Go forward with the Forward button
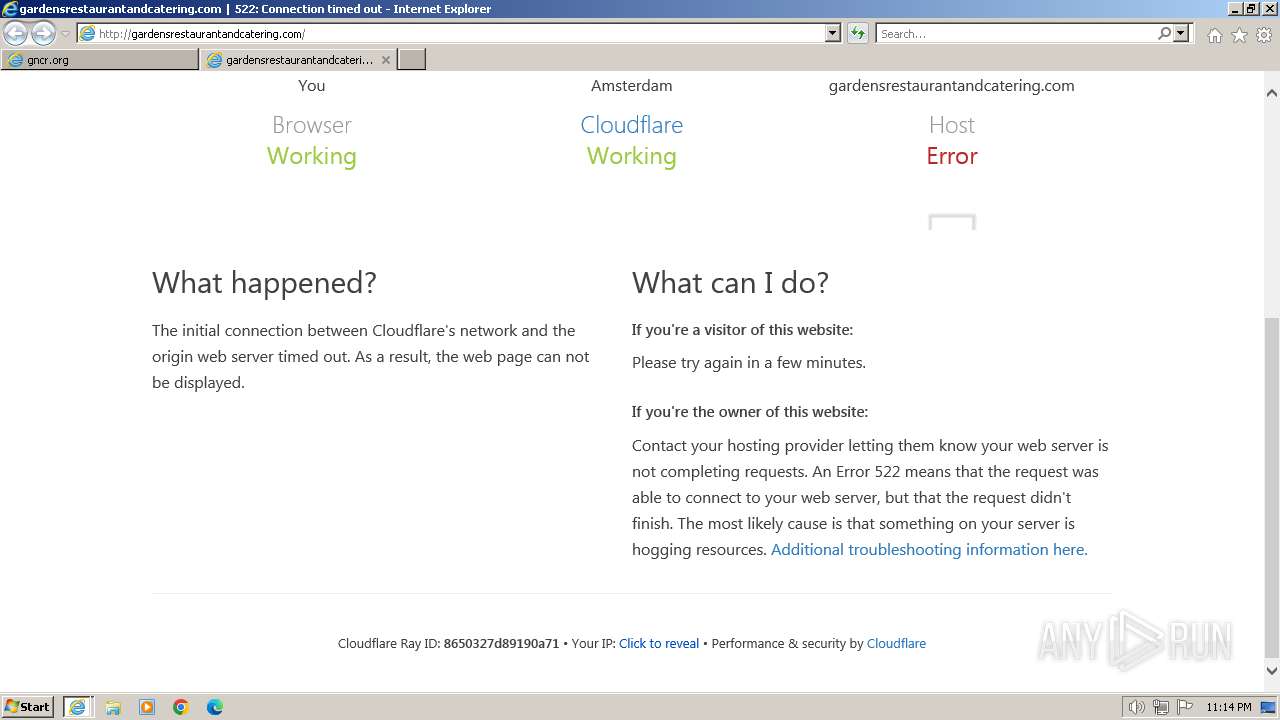 pos(43,34)
